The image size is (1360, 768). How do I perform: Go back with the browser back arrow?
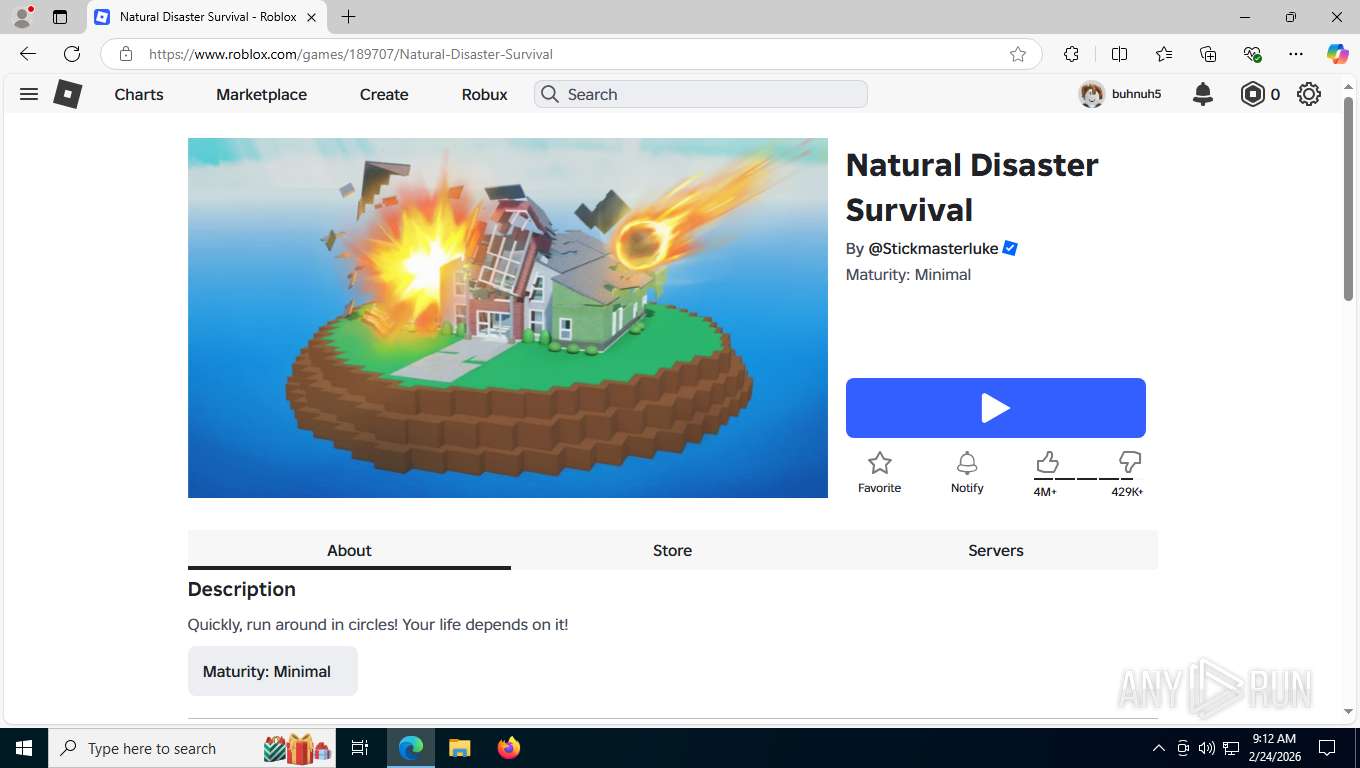click(x=28, y=54)
